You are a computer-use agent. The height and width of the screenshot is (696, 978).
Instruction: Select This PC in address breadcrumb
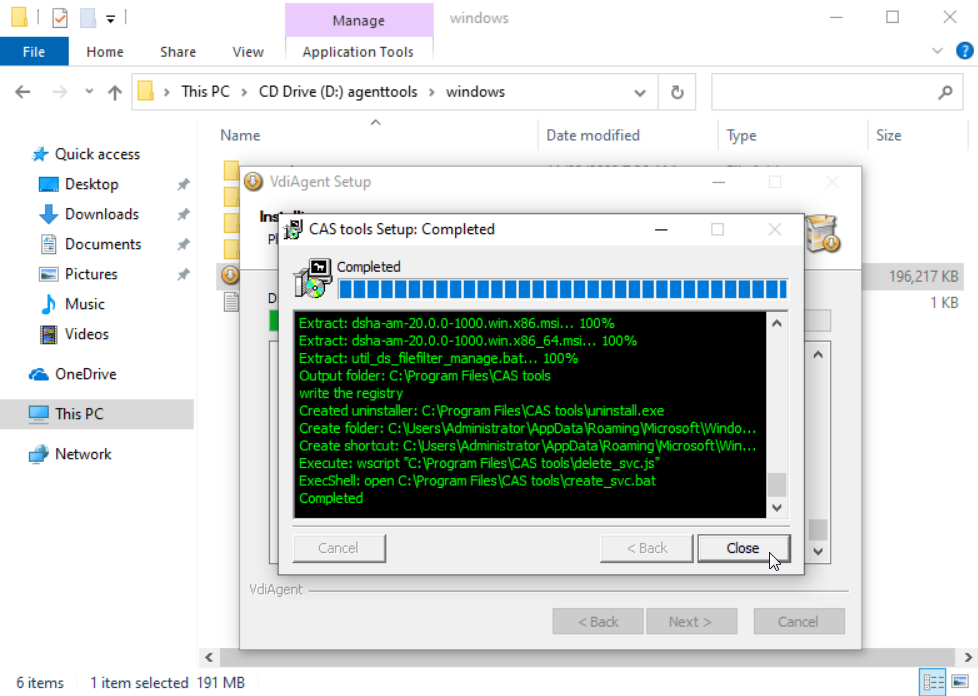(205, 92)
